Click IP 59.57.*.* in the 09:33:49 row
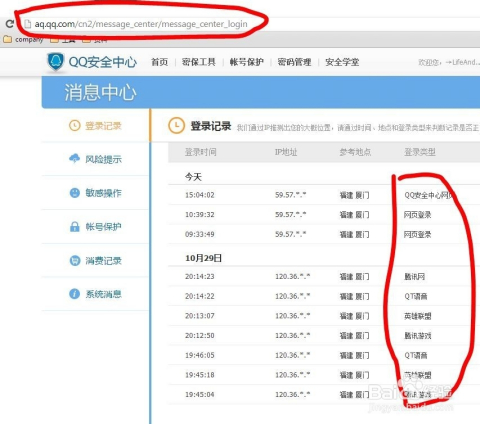This screenshot has height=424, width=480. pyautogui.click(x=291, y=234)
